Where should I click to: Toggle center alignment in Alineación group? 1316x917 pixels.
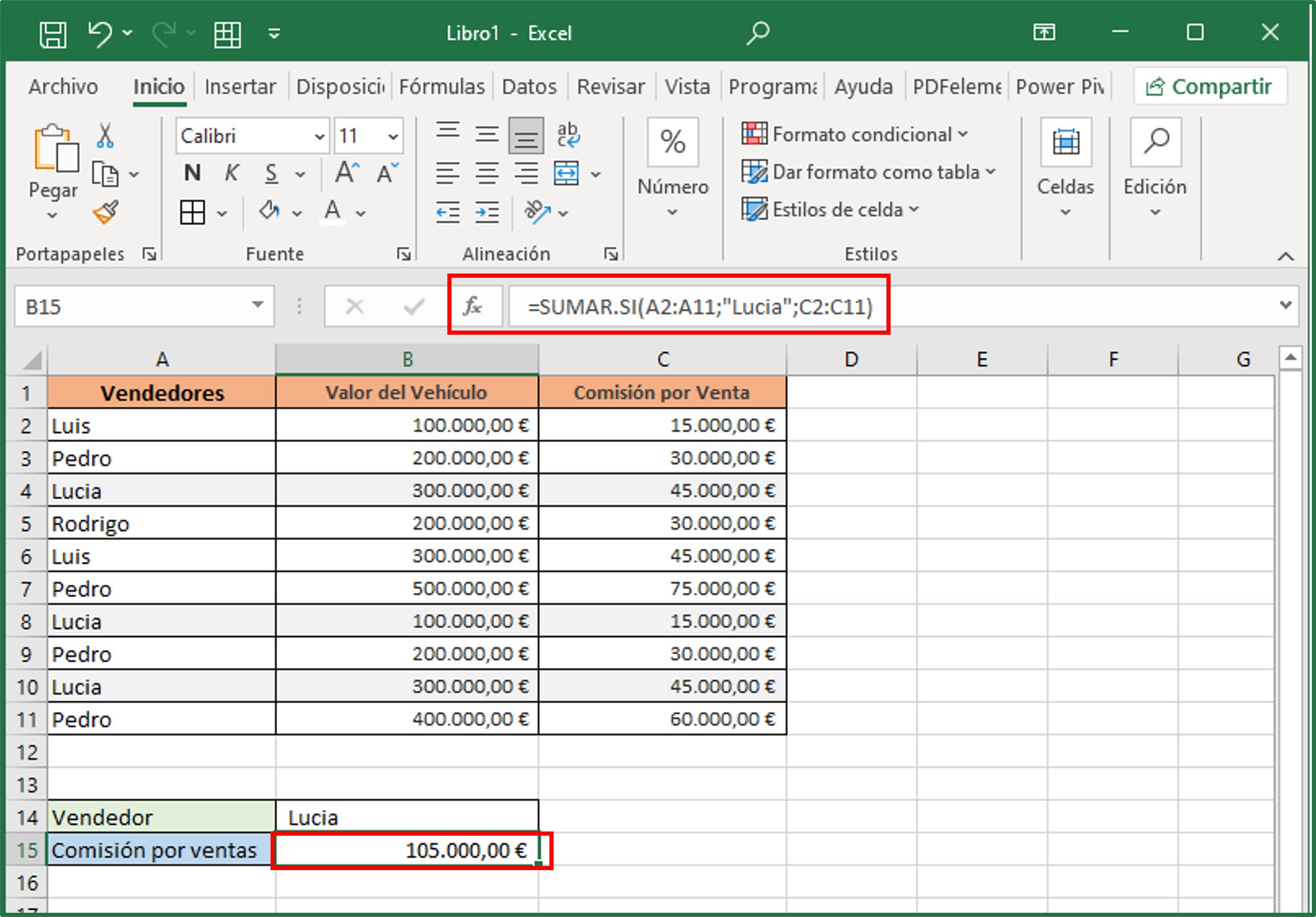(487, 173)
